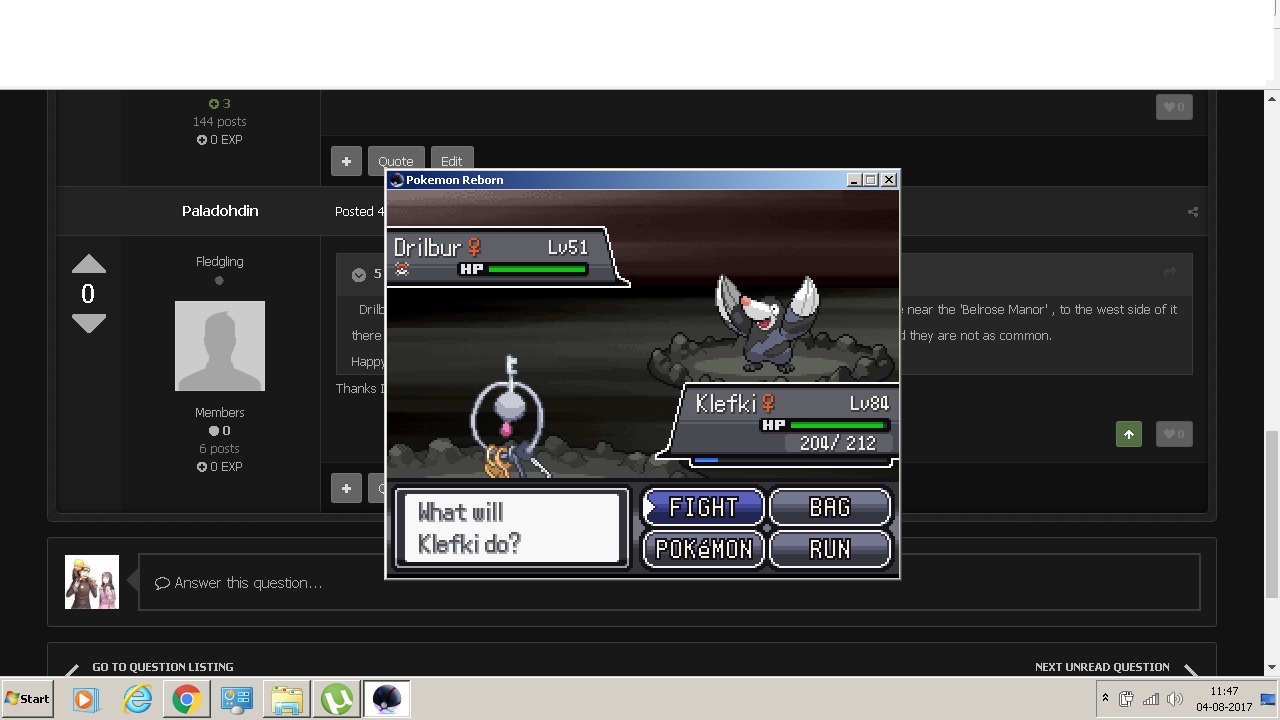Click the plus button under Paladohdin's post
Screen dimensions: 1280x720
pos(346,488)
